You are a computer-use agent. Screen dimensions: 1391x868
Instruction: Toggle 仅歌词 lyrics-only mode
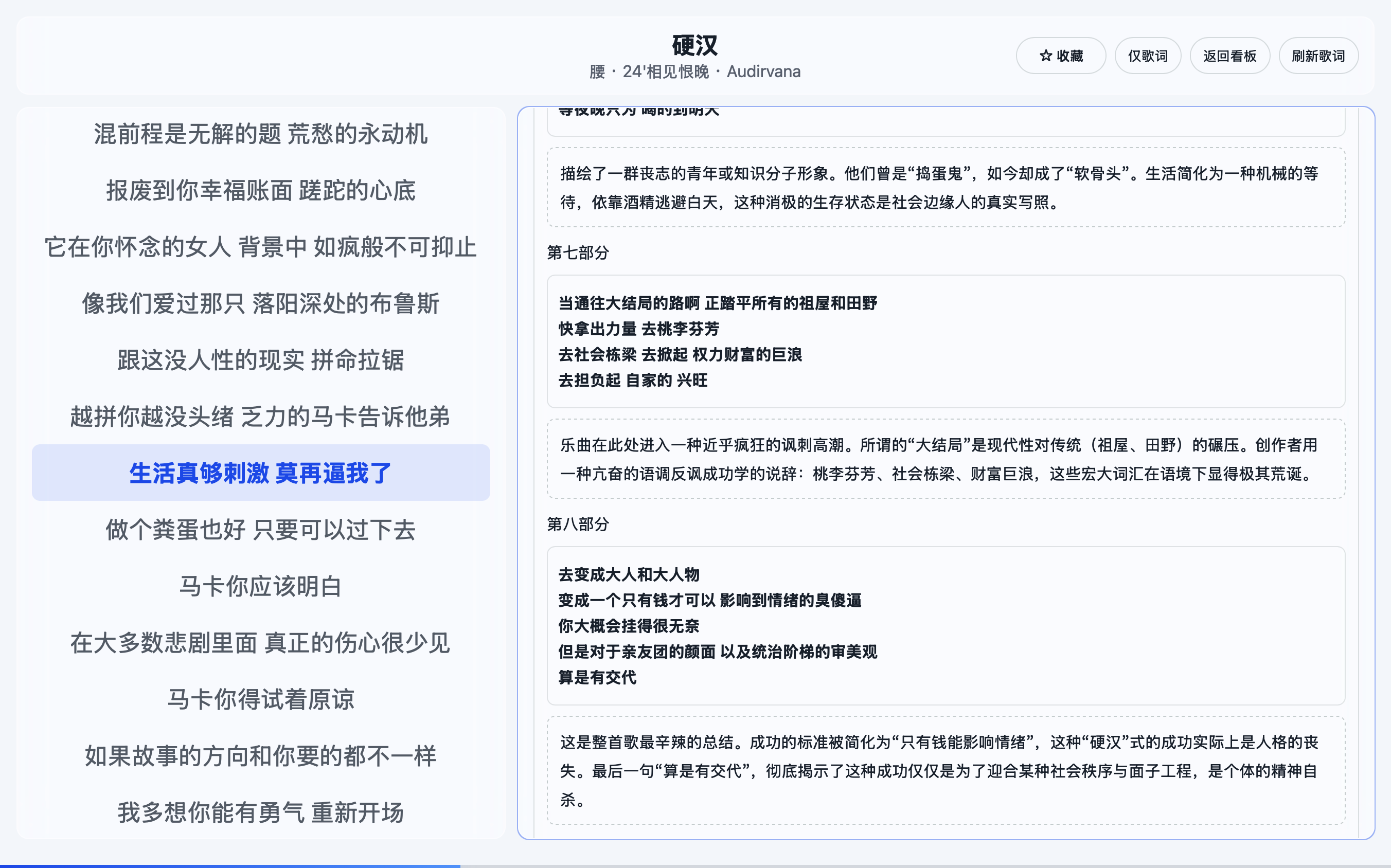[1147, 56]
